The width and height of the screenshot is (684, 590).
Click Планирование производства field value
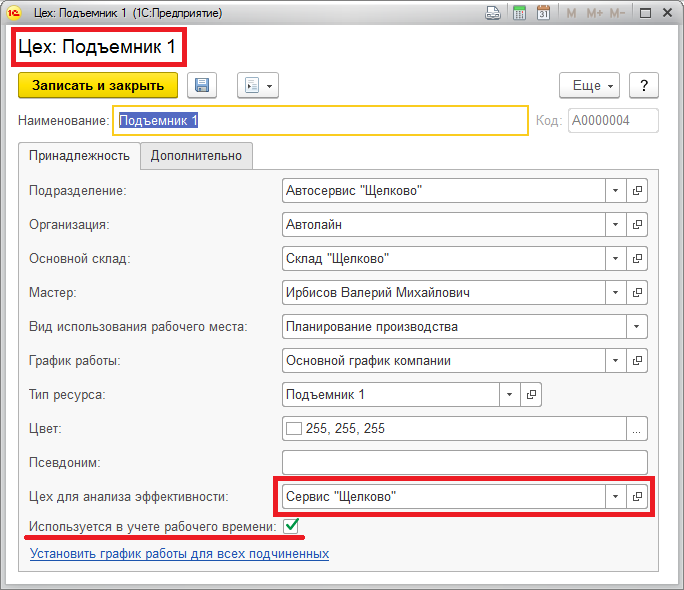coord(372,327)
